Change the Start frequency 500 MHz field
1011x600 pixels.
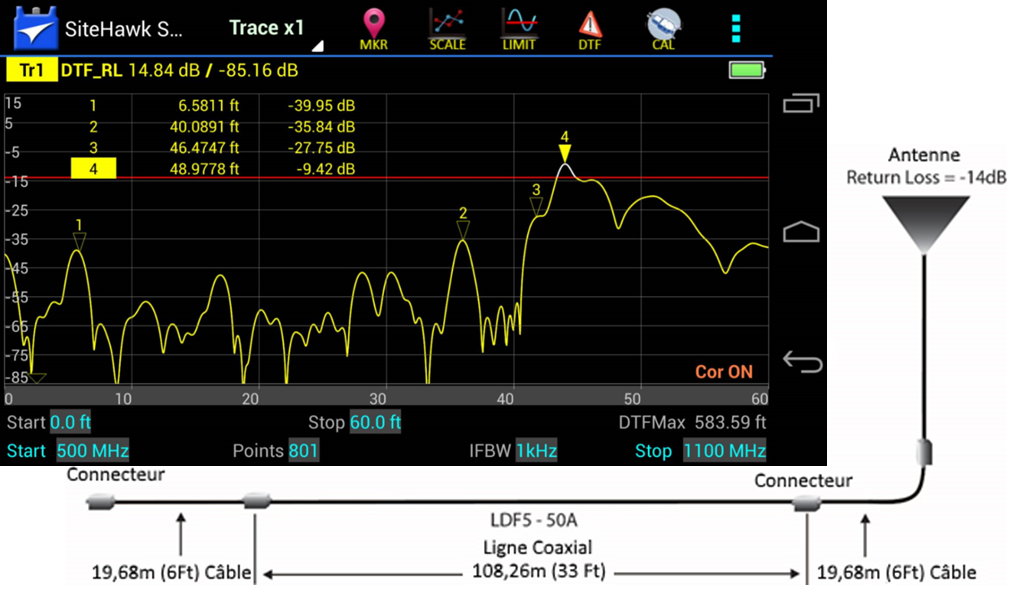[x=93, y=451]
